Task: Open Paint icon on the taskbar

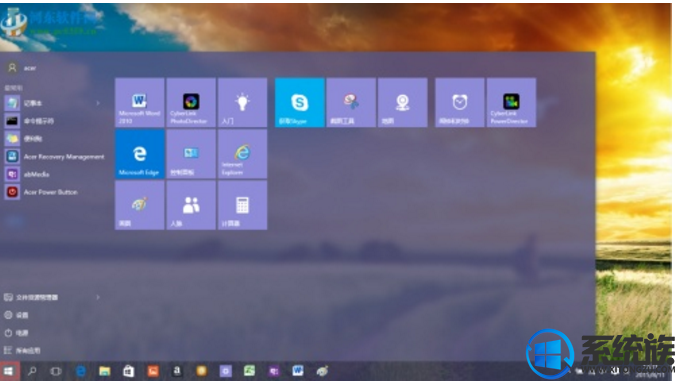Action: [322, 371]
